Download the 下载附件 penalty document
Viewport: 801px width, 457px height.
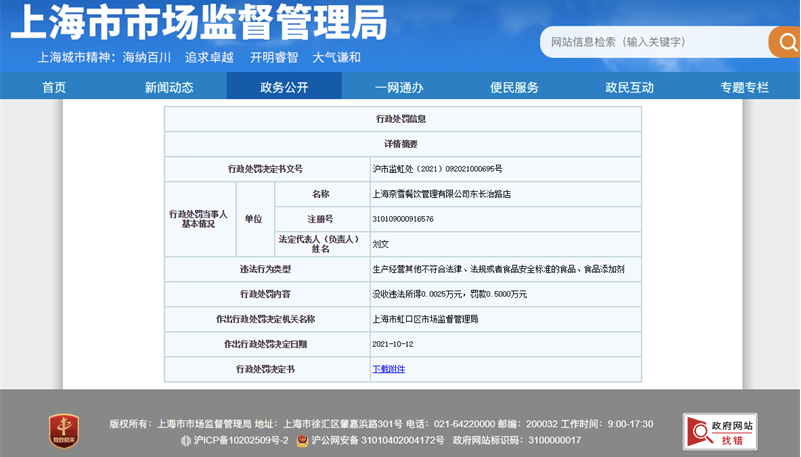[389, 369]
